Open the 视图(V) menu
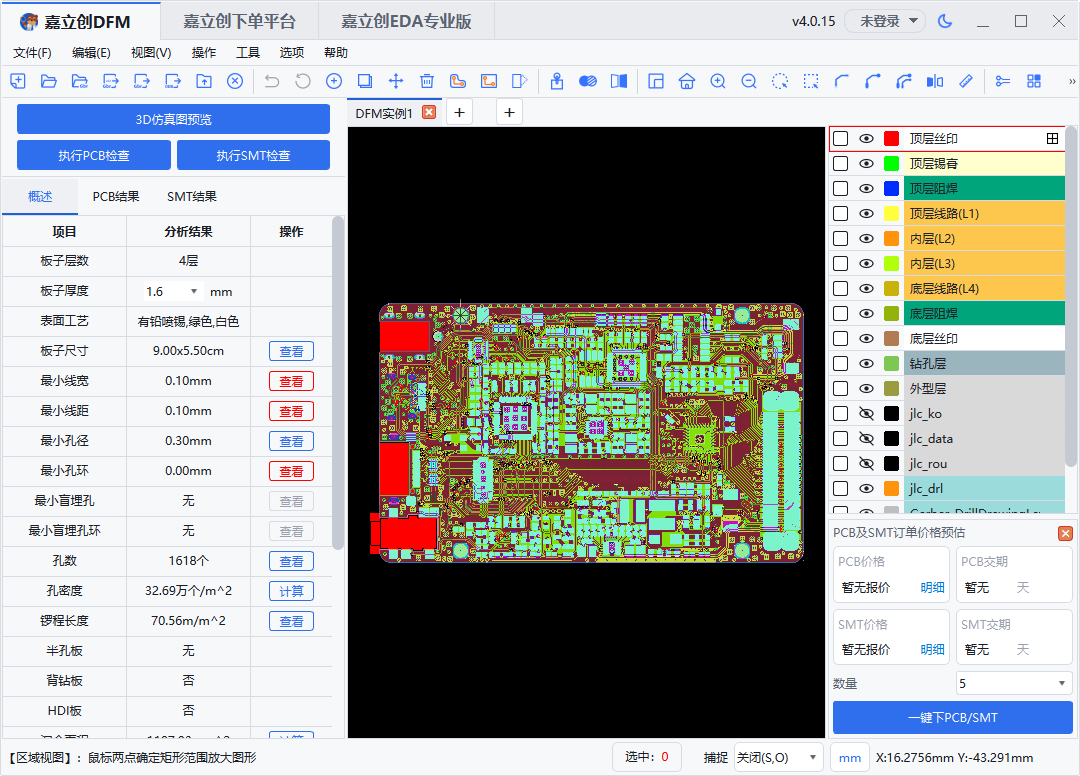The height and width of the screenshot is (776, 1080). [x=151, y=52]
